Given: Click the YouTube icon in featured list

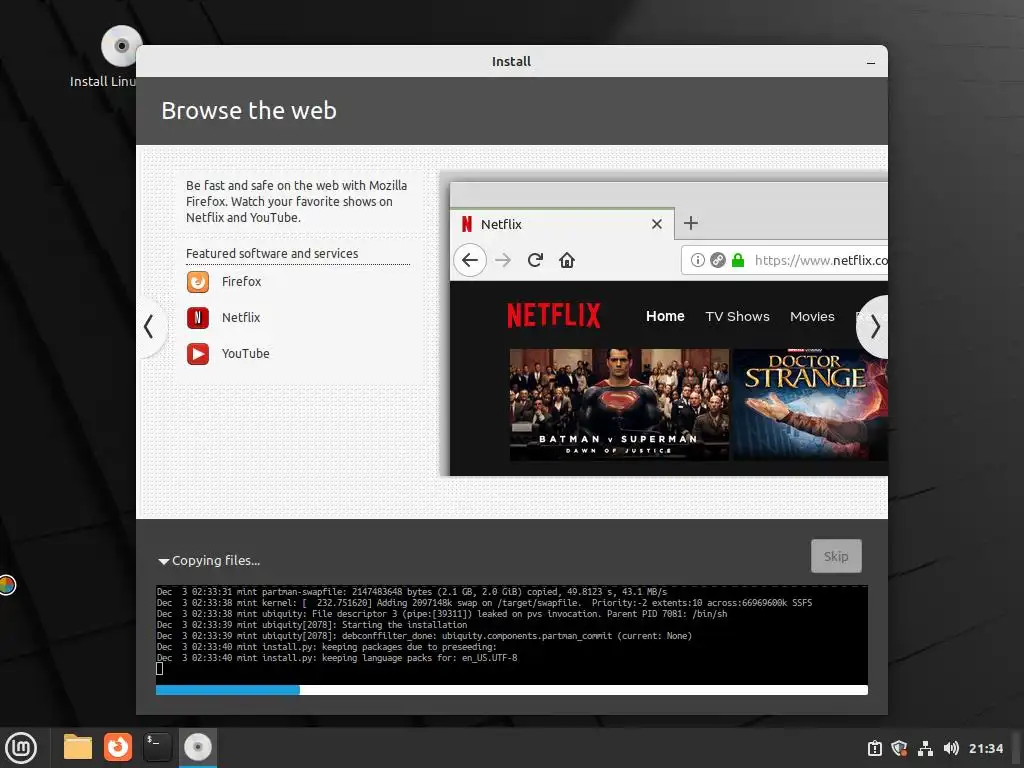Looking at the screenshot, I should click(x=198, y=354).
